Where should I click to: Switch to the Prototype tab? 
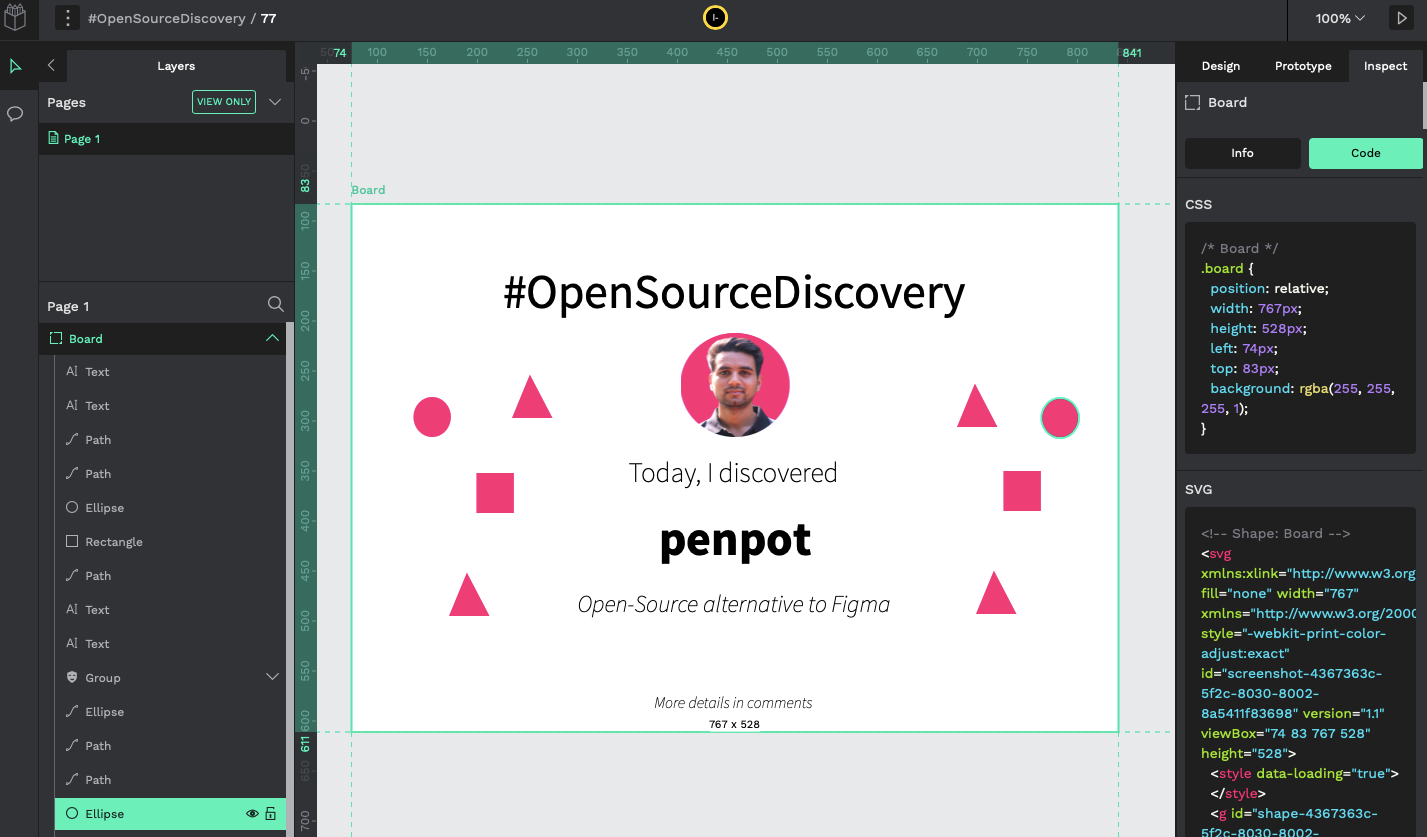[1303, 66]
